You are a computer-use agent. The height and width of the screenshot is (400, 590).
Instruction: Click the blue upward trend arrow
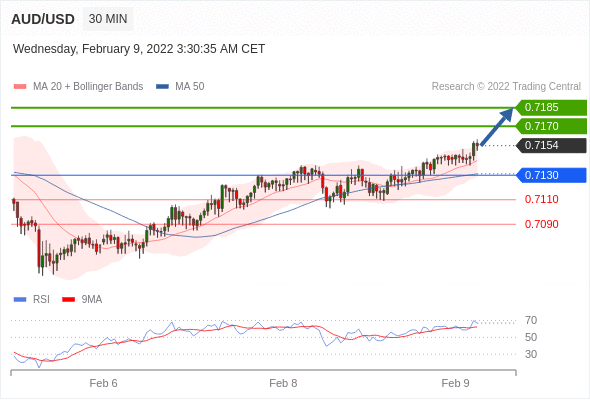pos(497,126)
